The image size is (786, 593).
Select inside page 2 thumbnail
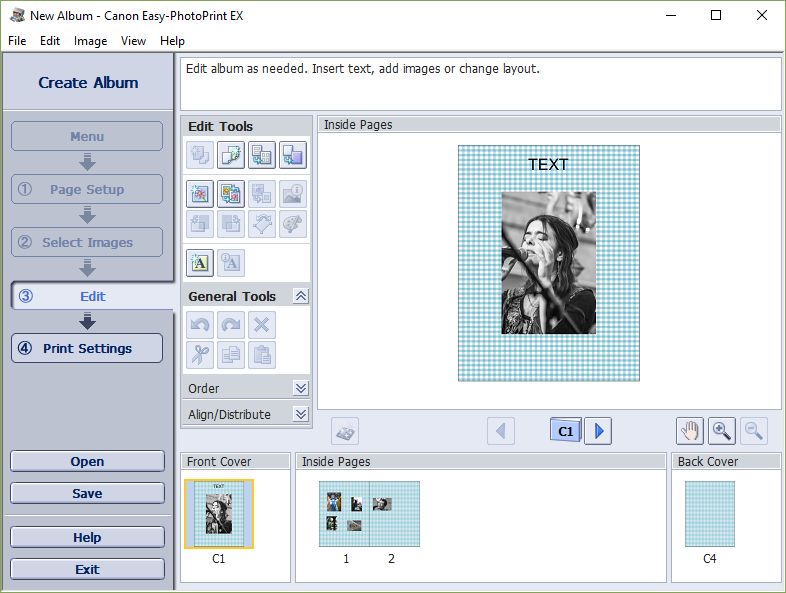pos(395,514)
